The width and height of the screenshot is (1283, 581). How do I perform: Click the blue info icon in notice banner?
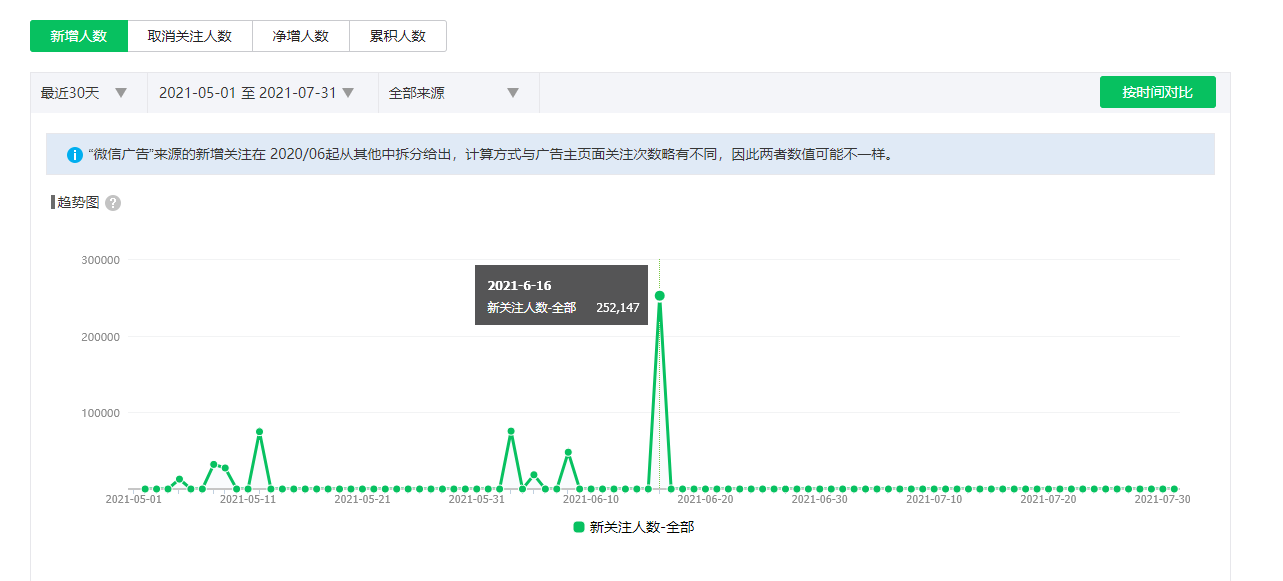[75, 155]
